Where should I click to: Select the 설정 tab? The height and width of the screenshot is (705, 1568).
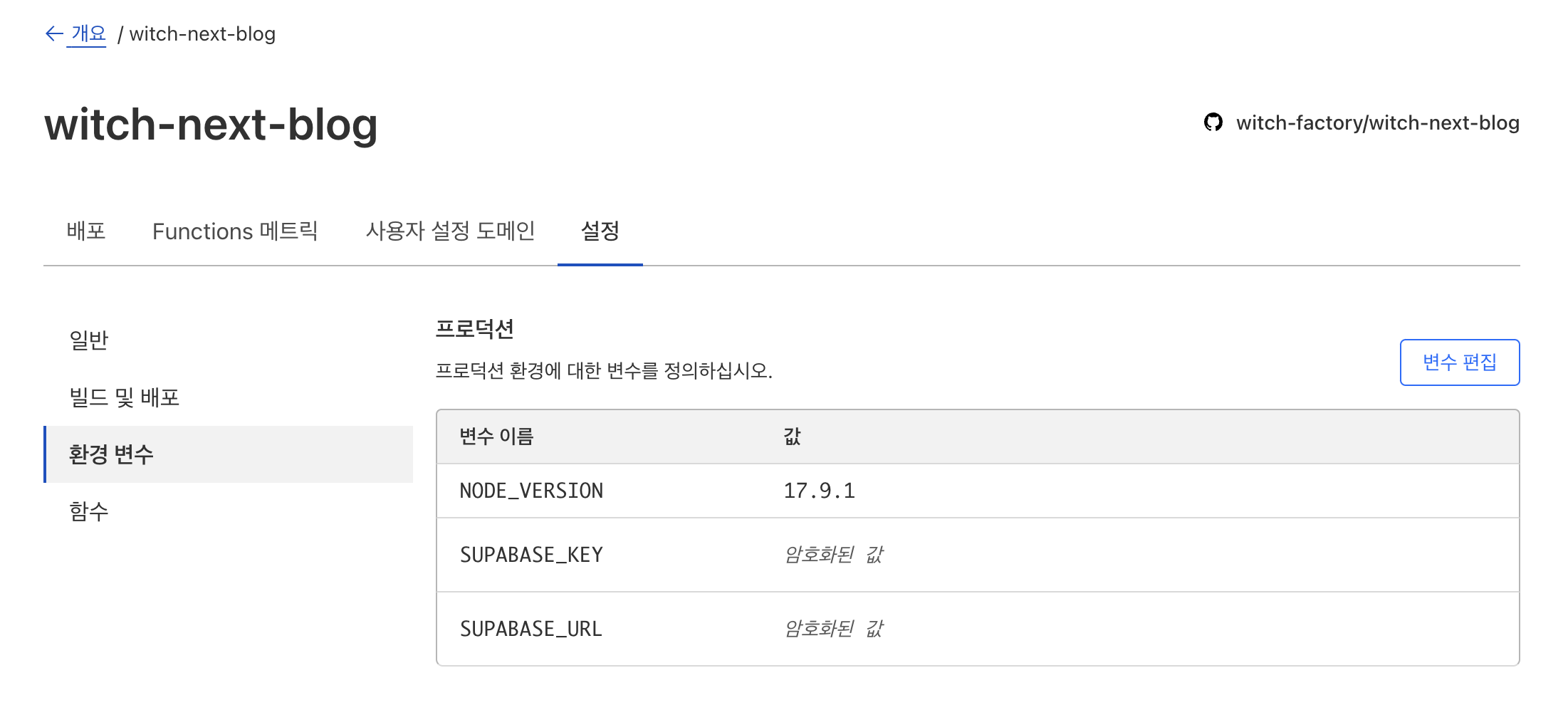tap(600, 231)
